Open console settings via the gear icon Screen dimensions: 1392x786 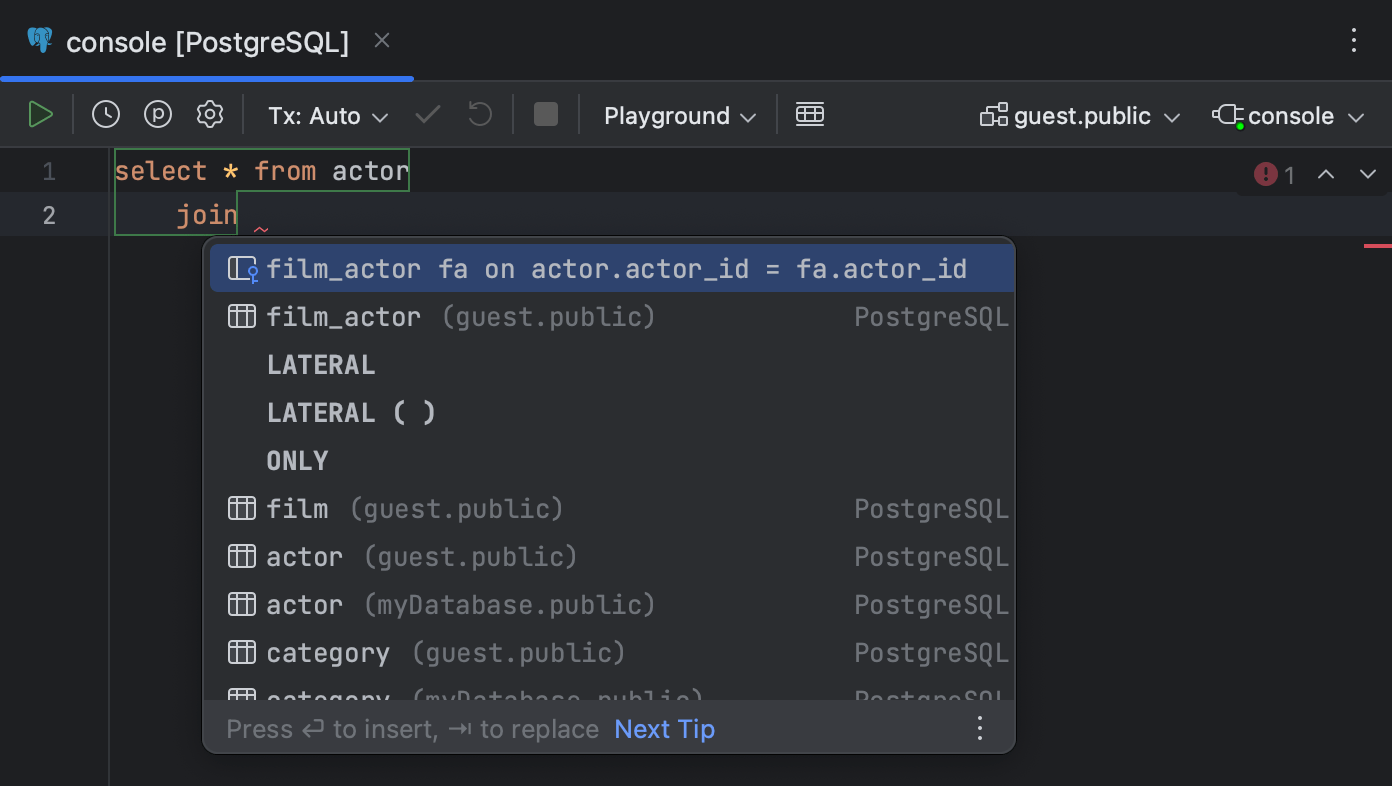pos(210,114)
